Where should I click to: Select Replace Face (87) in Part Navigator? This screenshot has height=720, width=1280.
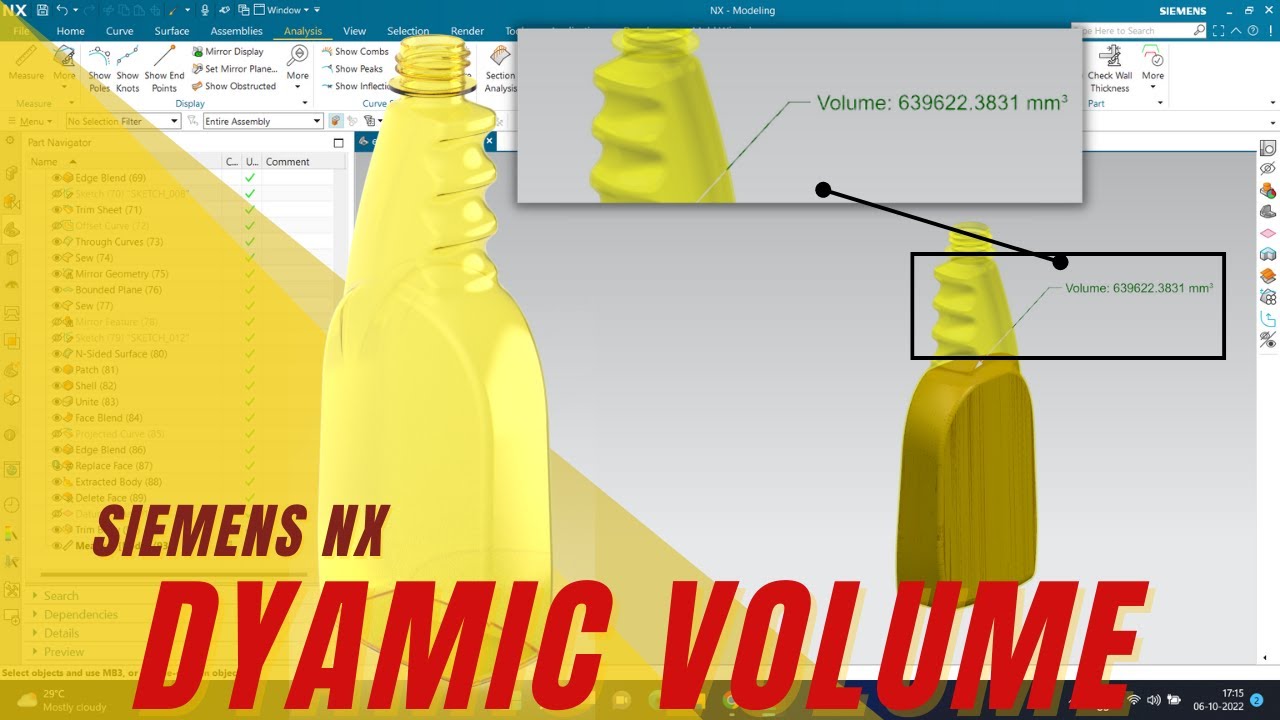(114, 466)
